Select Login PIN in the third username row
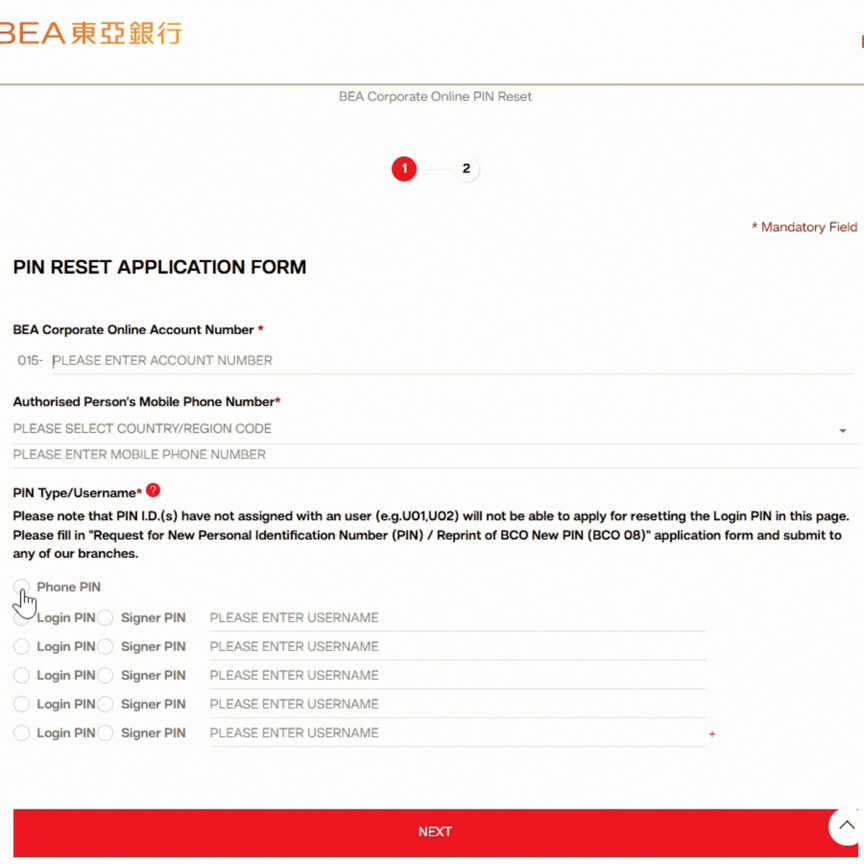 [21, 675]
